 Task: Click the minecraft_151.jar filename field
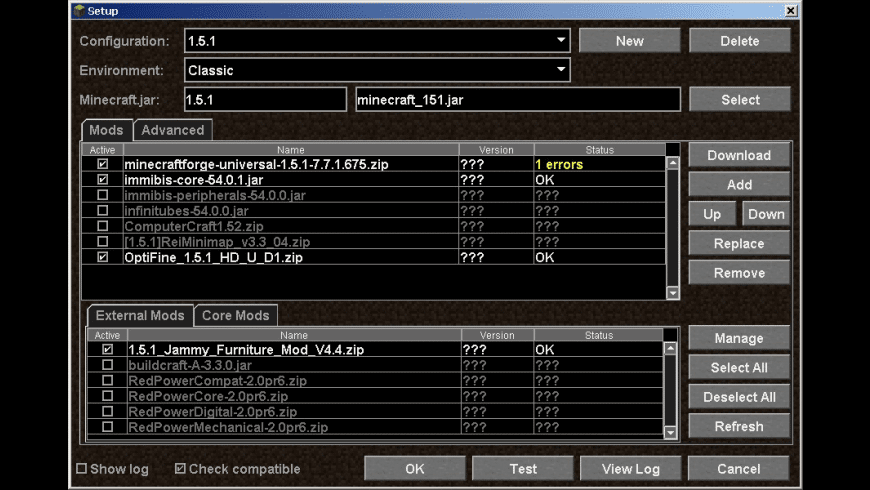tap(518, 100)
